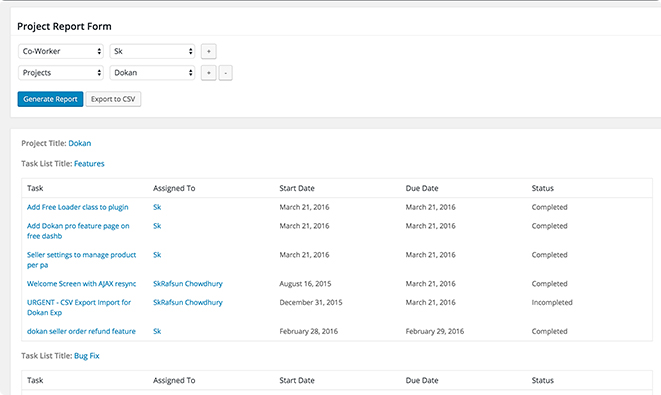Click the Task column header in Features table
661x395 pixels.
click(35, 188)
